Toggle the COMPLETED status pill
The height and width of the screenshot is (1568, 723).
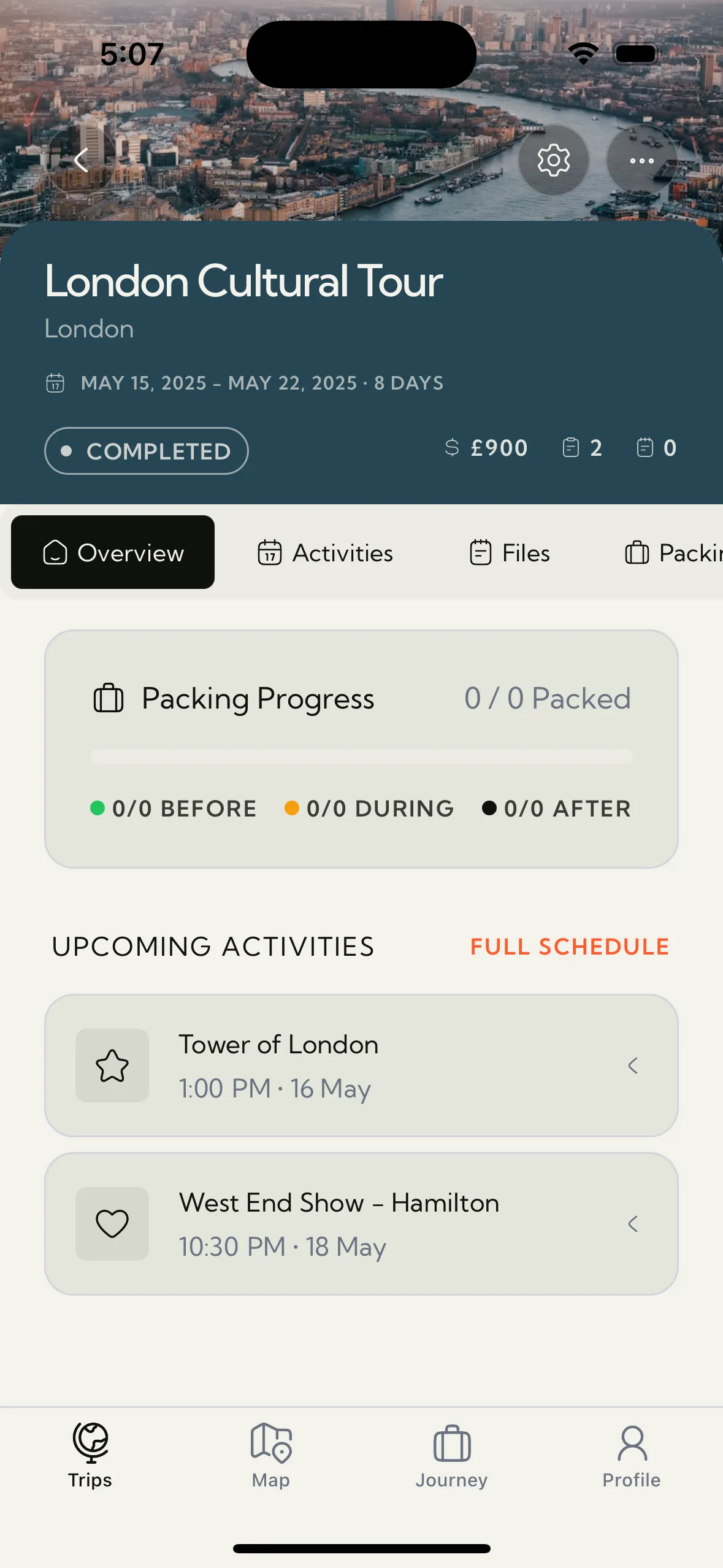point(147,451)
